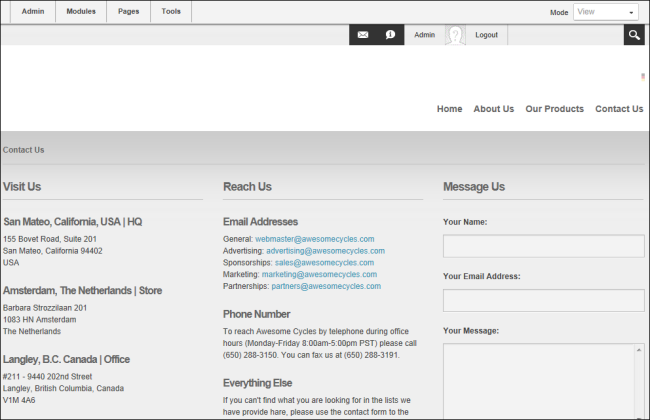This screenshot has height=420, width=650.
Task: Open the messages envelope icon
Action: click(363, 35)
